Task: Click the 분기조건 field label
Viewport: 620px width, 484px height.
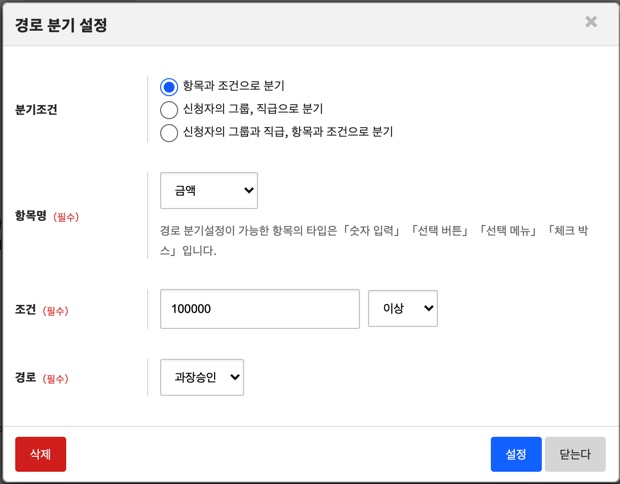Action: (x=36, y=109)
